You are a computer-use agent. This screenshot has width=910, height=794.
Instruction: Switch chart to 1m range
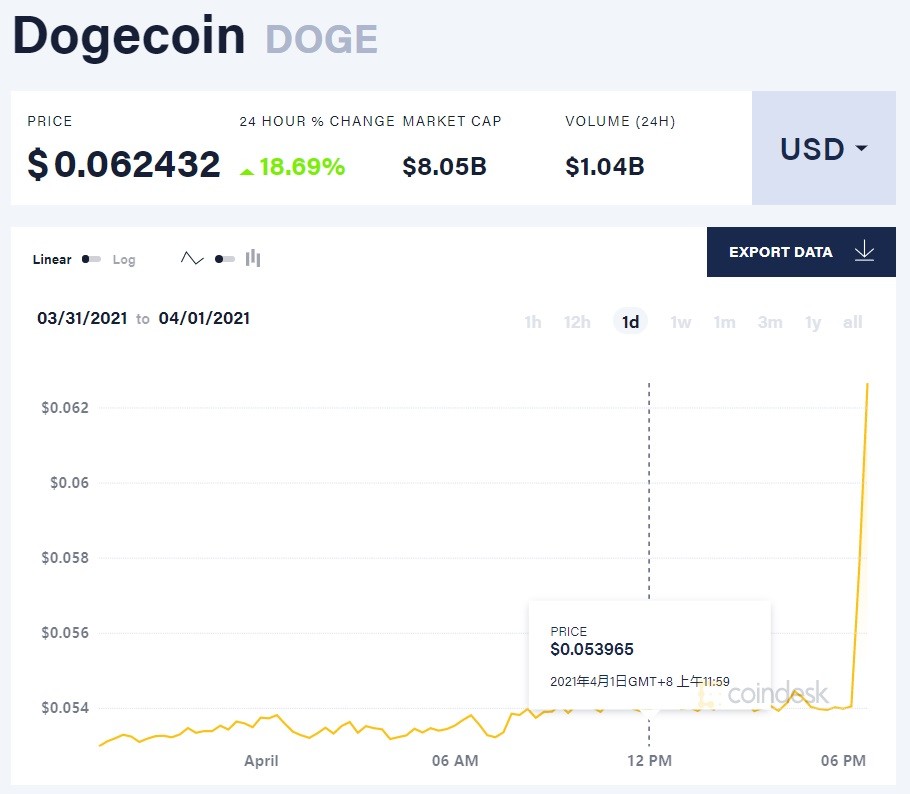pyautogui.click(x=724, y=322)
